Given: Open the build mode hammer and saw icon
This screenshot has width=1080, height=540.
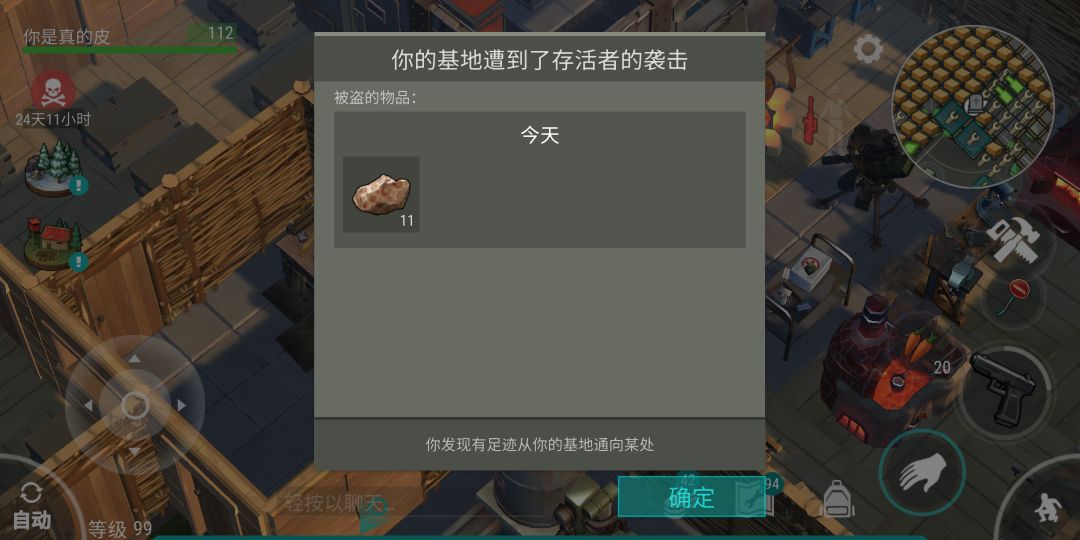Looking at the screenshot, I should [1012, 240].
